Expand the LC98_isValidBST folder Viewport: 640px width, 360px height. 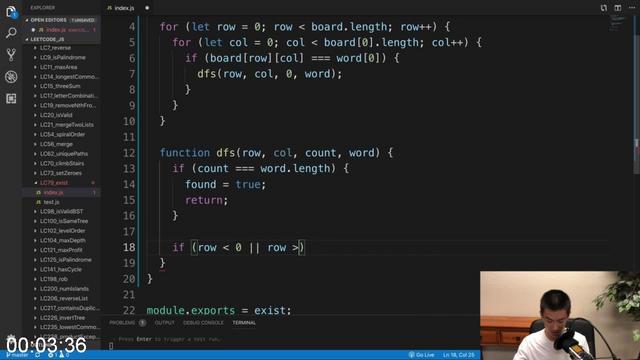pyautogui.click(x=62, y=211)
